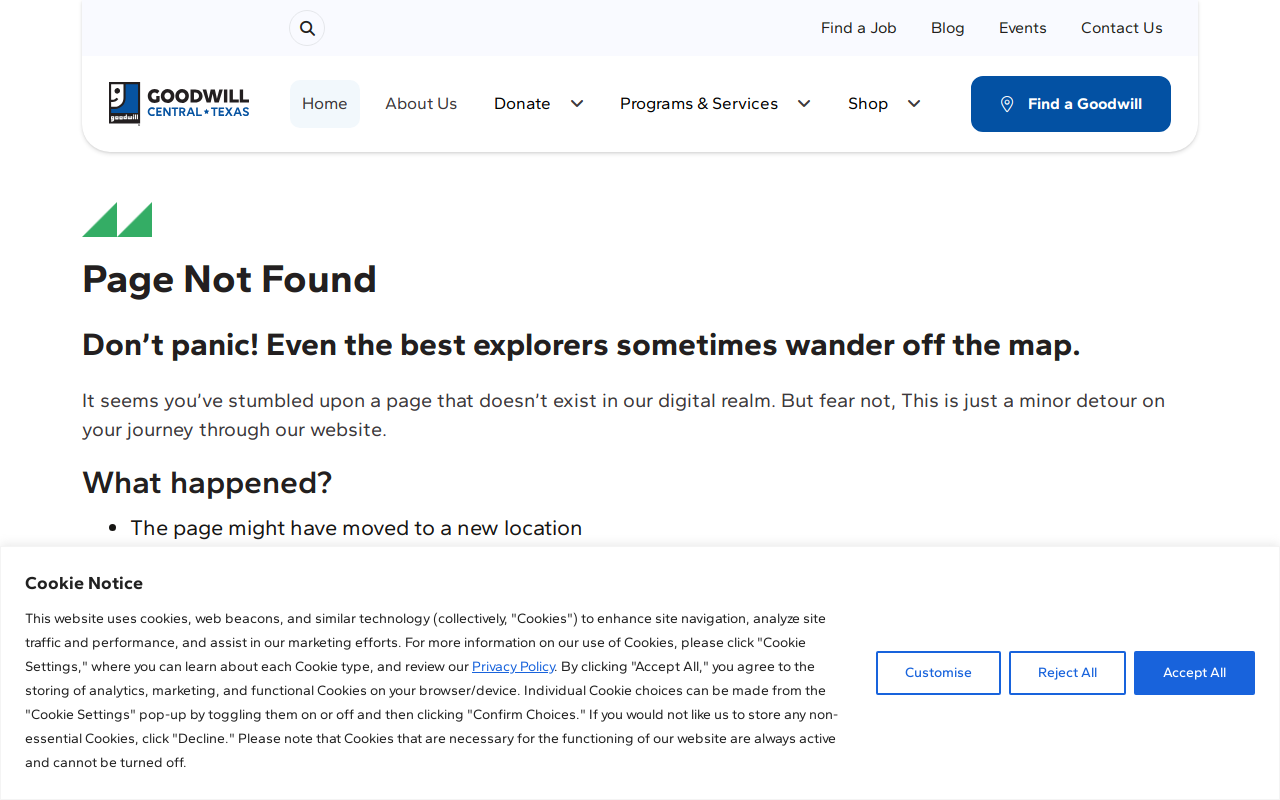Select Programs & Services in navigation
This screenshot has width=1280, height=800.
click(699, 104)
